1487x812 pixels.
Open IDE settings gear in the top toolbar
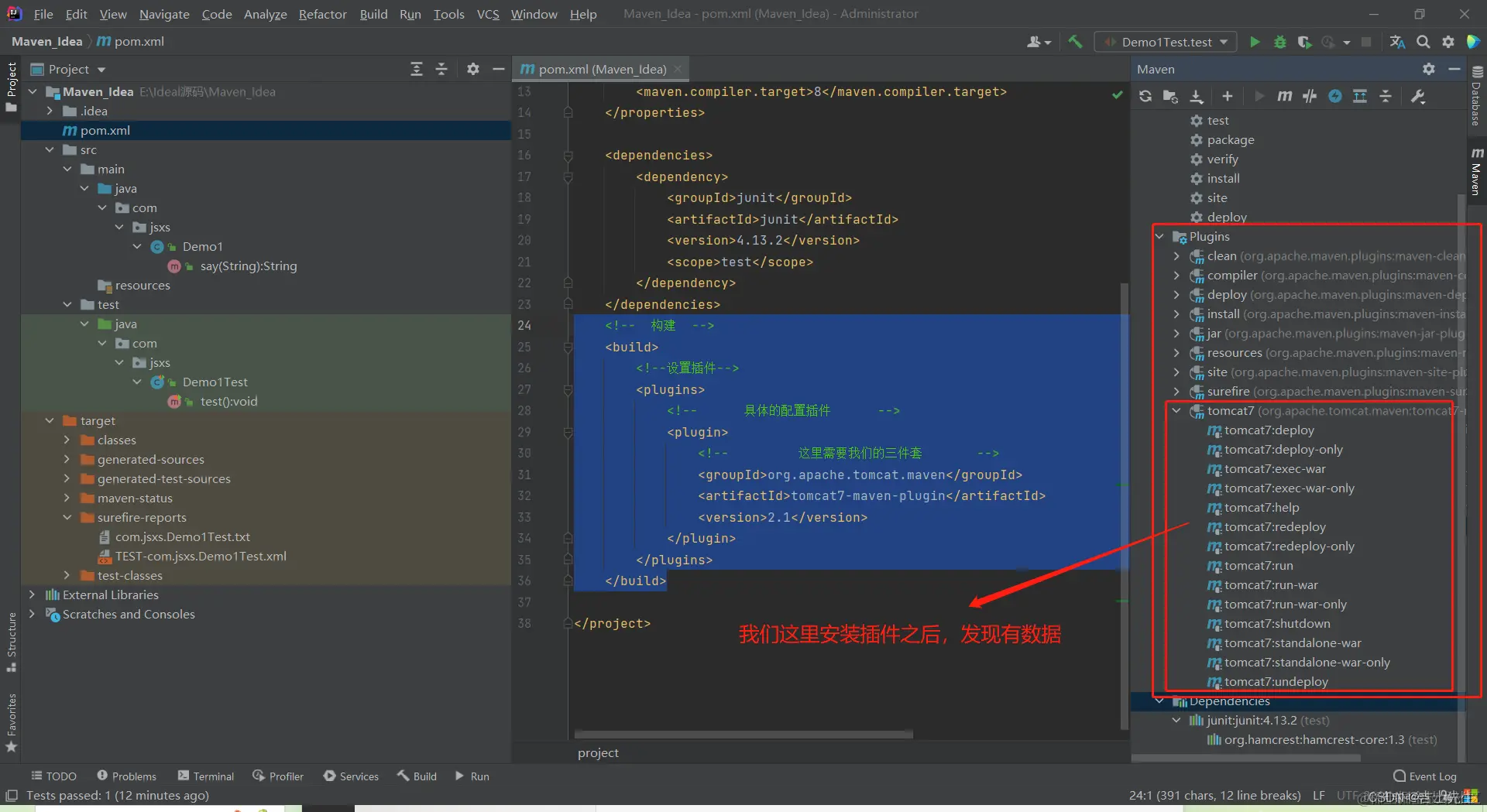(1448, 42)
